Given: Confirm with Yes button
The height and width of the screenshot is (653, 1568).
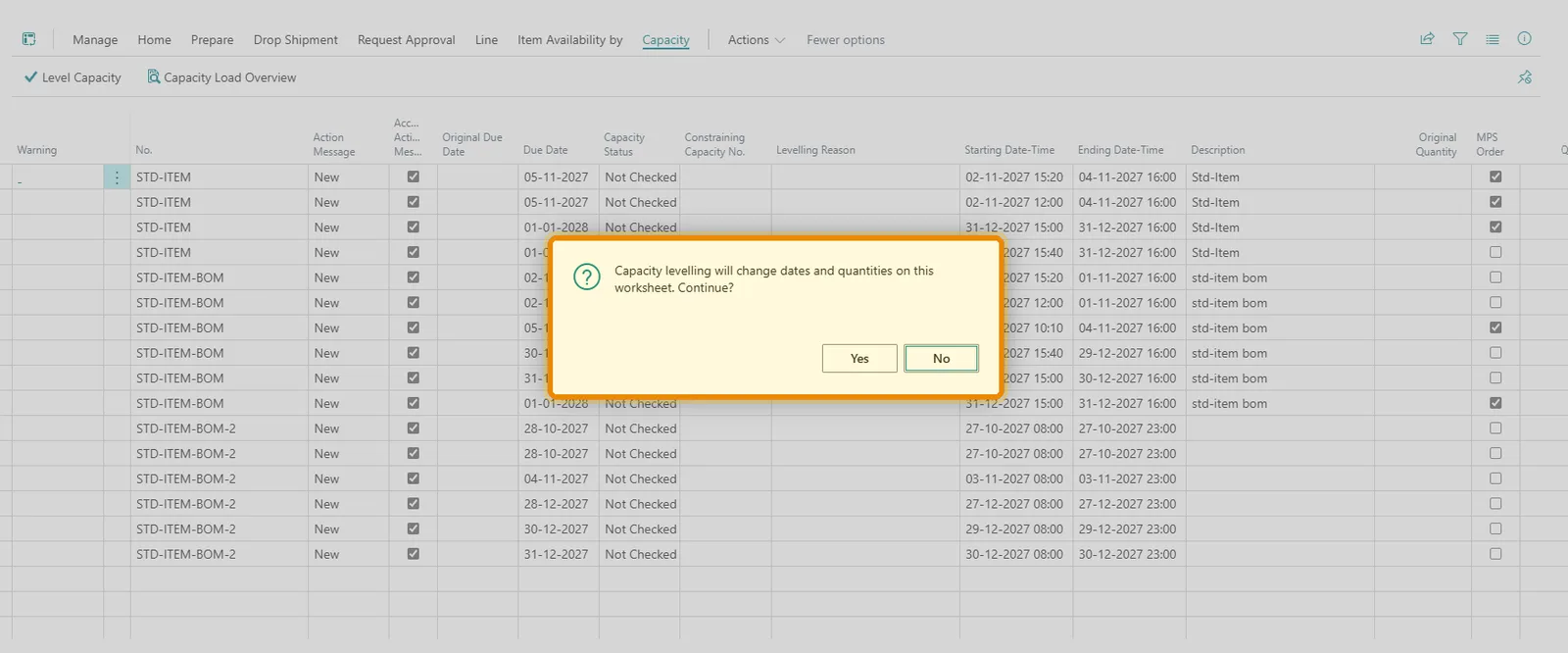Looking at the screenshot, I should coord(859,359).
